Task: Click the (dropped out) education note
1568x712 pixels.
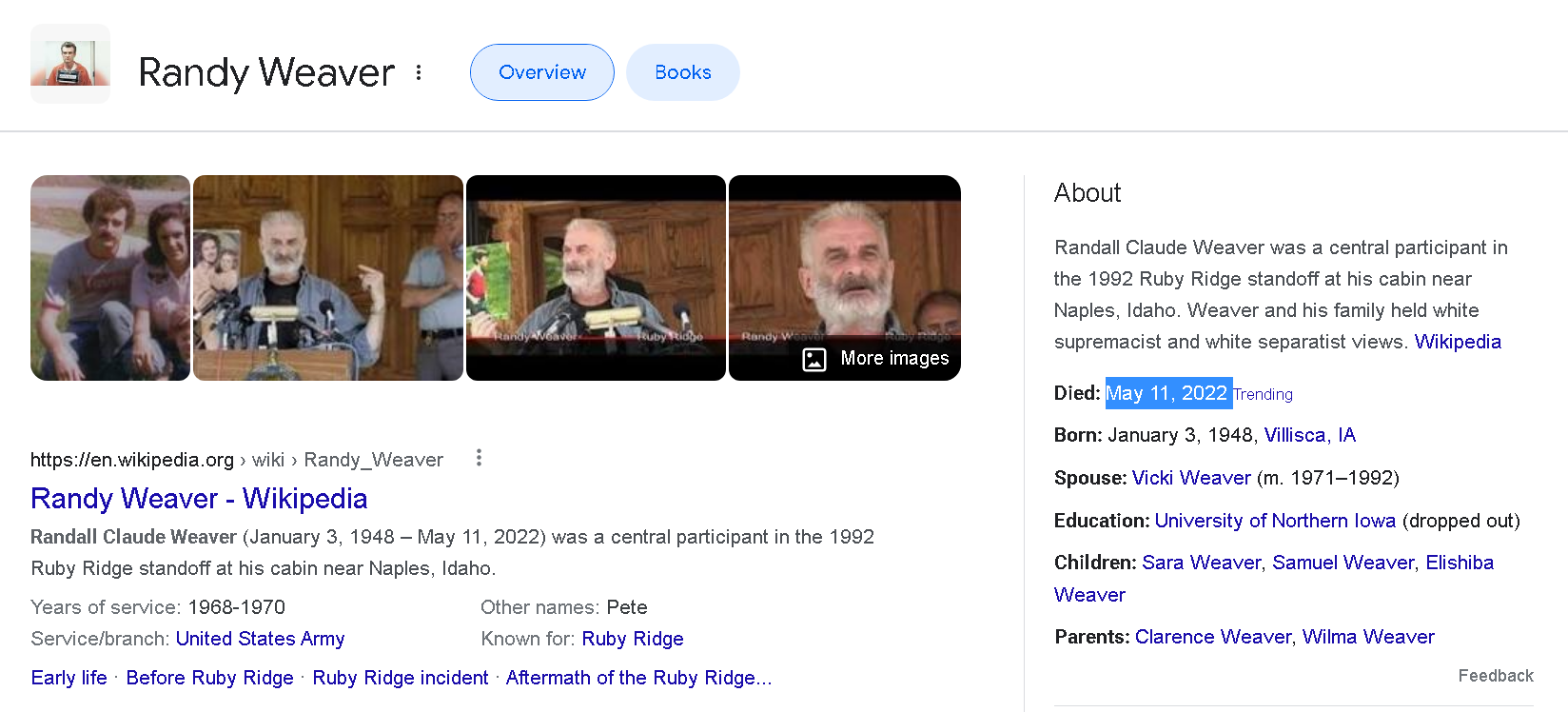Action: point(1461,521)
